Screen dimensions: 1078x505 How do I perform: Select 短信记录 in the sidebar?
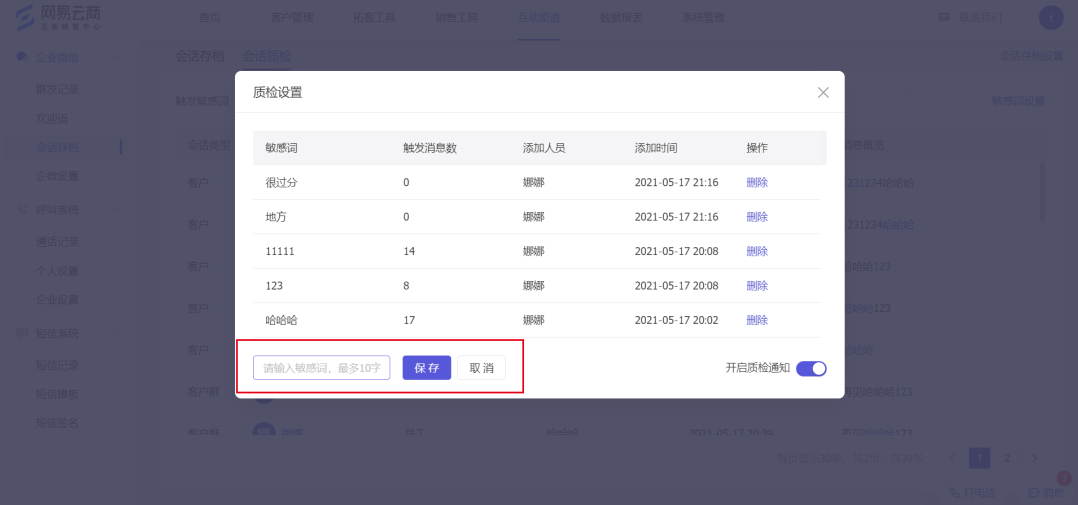(x=57, y=366)
